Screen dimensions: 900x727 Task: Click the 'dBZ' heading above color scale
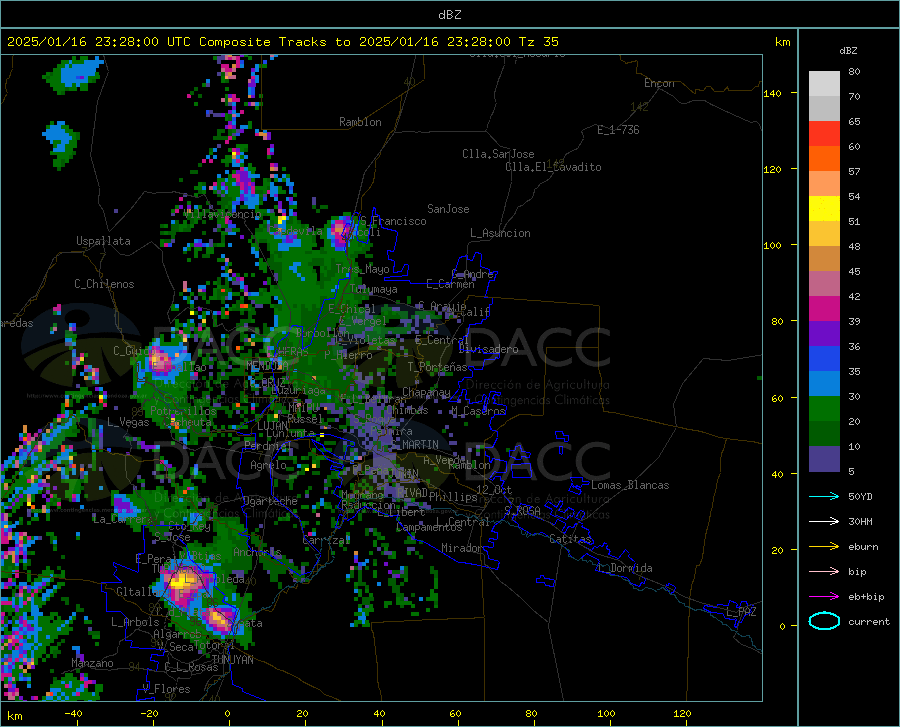coord(848,50)
